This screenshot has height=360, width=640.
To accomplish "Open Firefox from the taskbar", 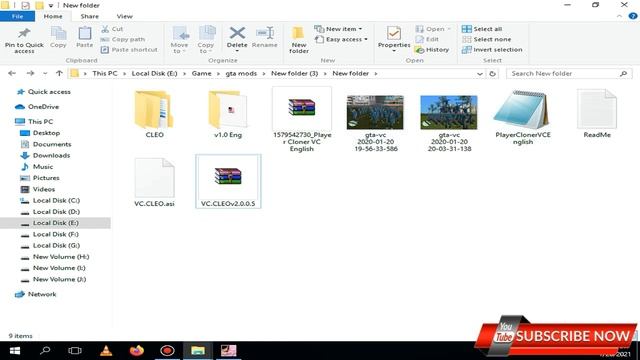I will tap(137, 351).
